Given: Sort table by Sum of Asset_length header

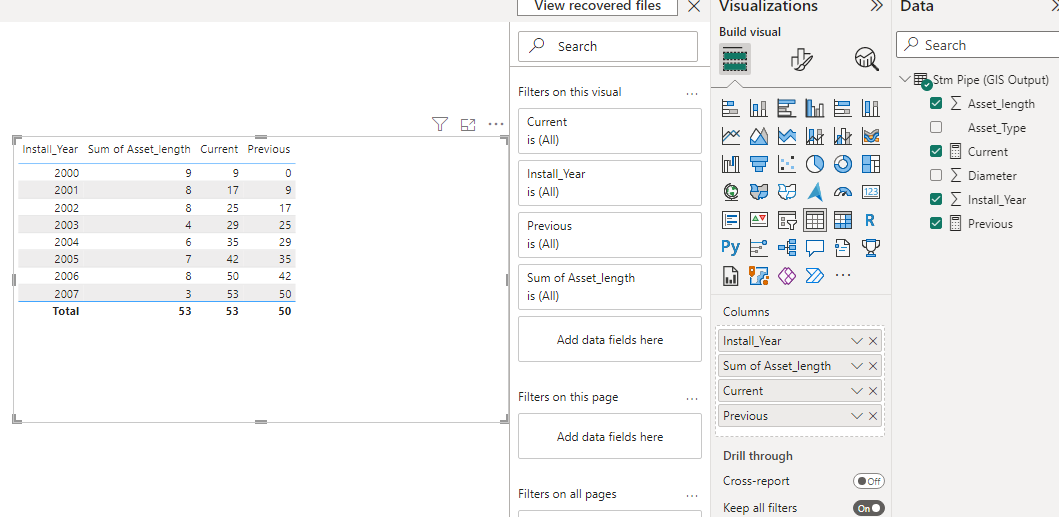Looking at the screenshot, I should [x=139, y=149].
